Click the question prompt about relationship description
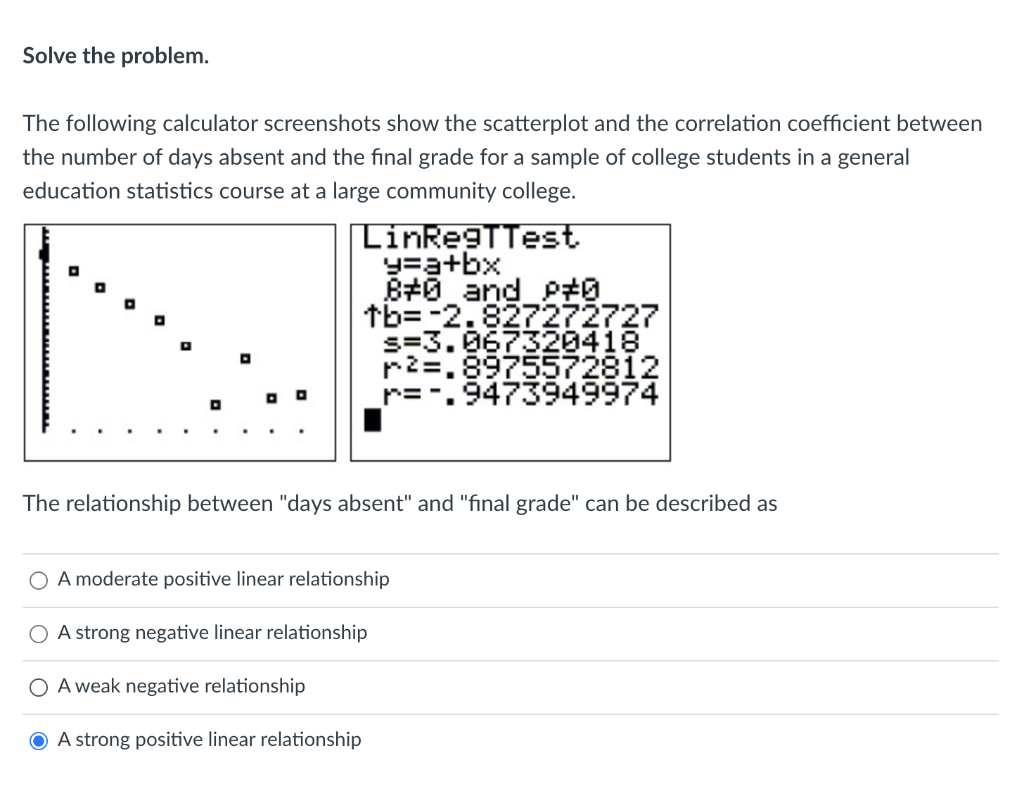Viewport: 1024px width, 791px height. click(400, 504)
